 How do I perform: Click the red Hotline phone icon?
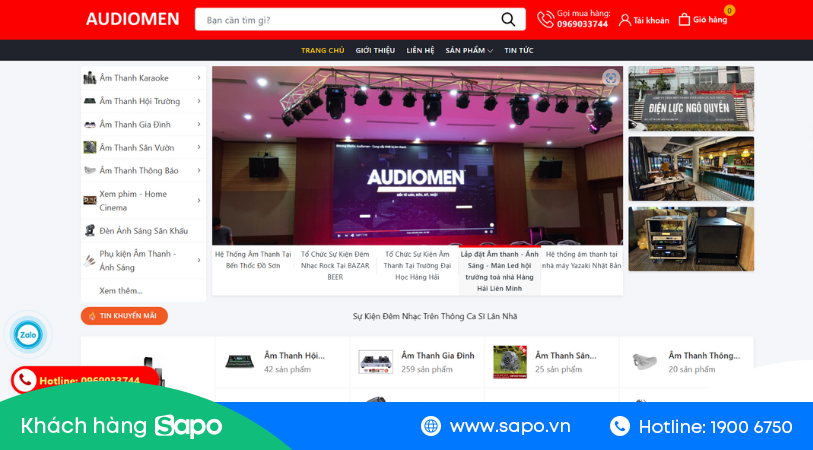[x=24, y=381]
